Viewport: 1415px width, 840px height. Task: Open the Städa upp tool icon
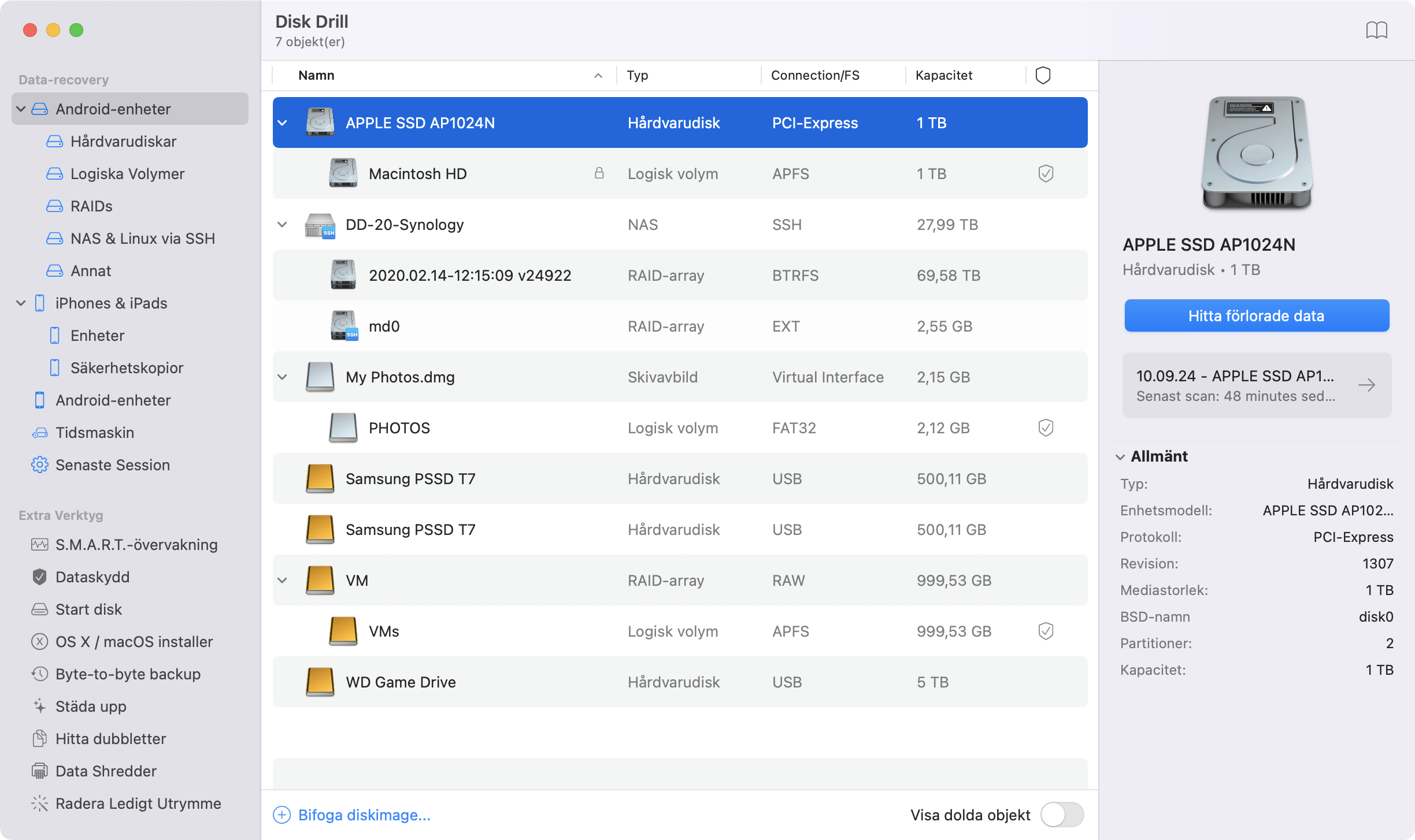coord(38,706)
